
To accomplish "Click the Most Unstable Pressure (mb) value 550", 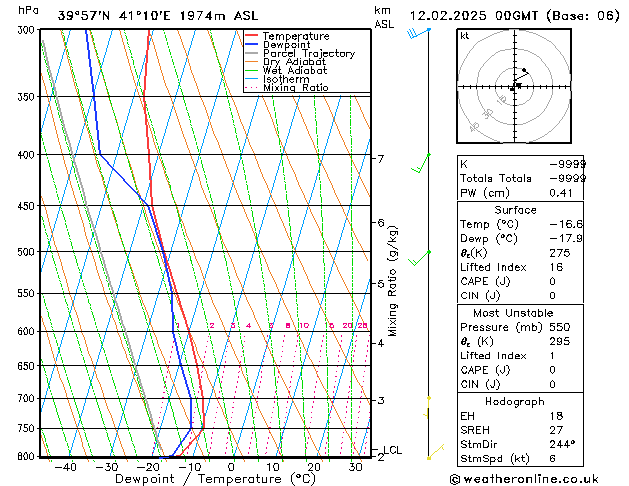I will 560,327.
